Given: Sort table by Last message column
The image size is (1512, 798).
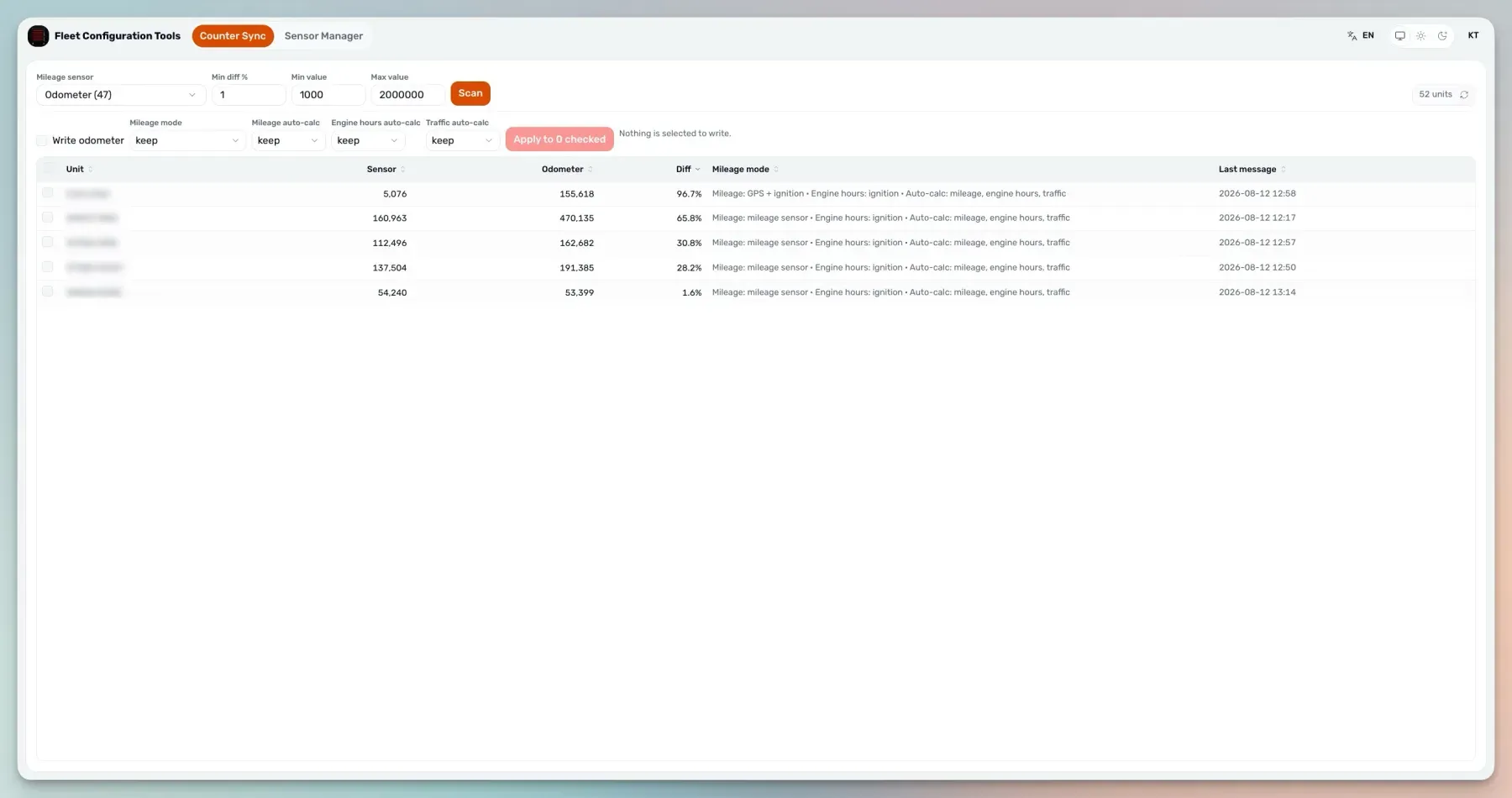Looking at the screenshot, I should pos(1252,170).
